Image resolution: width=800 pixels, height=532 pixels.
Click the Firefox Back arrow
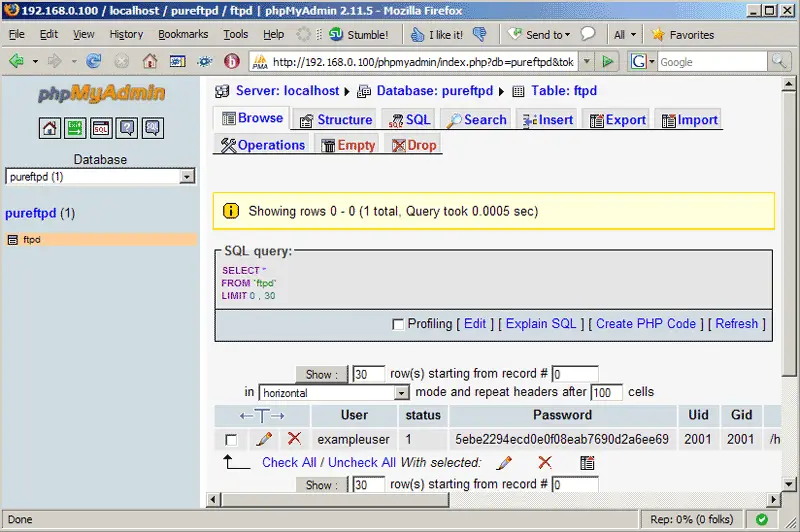tap(16, 61)
